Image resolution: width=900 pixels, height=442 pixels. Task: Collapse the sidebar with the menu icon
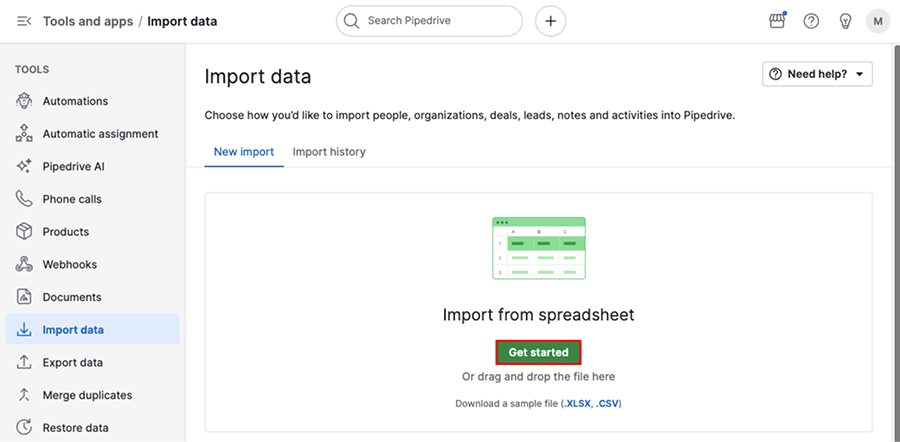[24, 21]
